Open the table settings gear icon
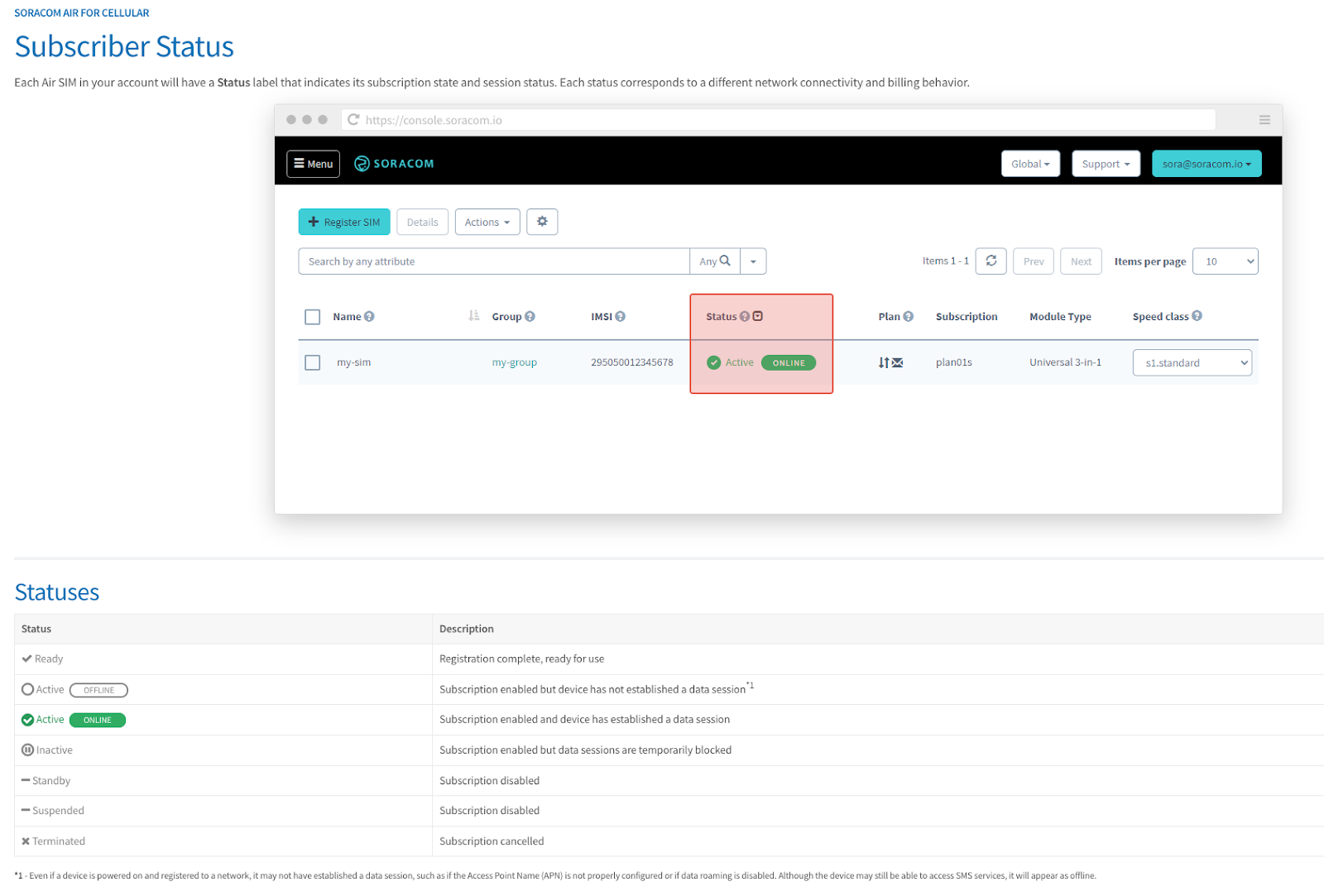1324x896 pixels. coord(542,222)
